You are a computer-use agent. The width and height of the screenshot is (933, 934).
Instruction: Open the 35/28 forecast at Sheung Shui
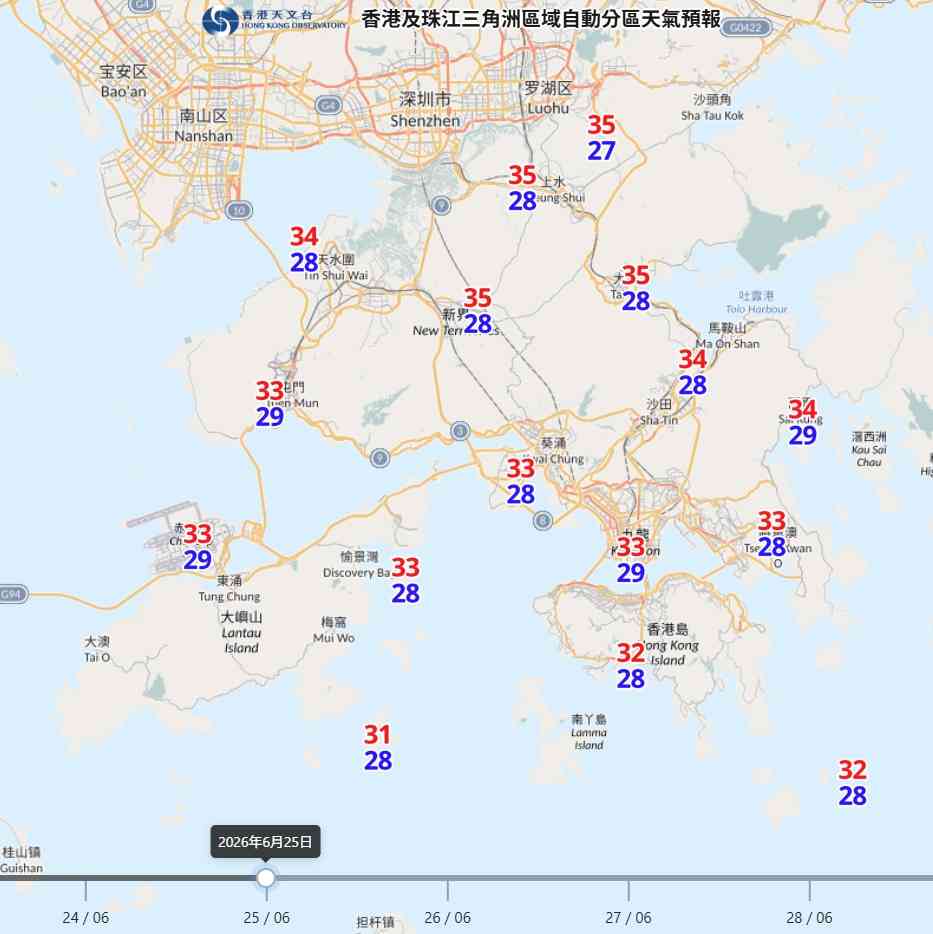(522, 188)
